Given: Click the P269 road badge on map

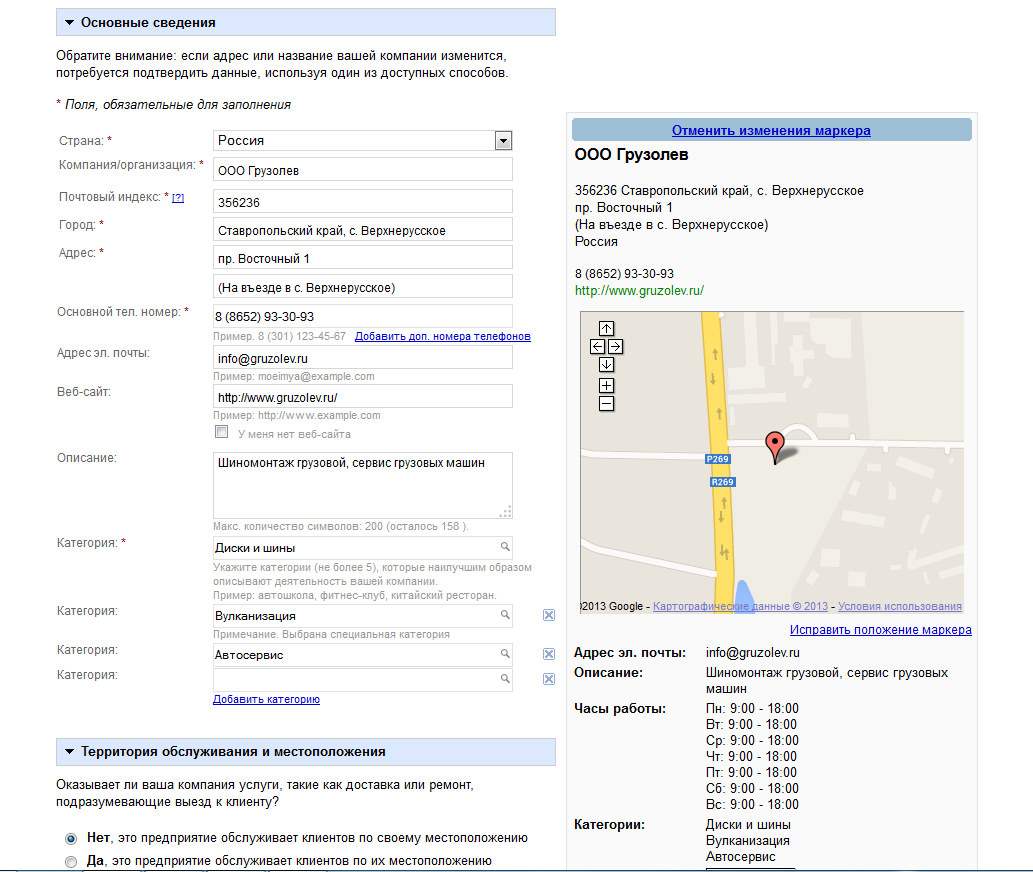Looking at the screenshot, I should pos(717,459).
